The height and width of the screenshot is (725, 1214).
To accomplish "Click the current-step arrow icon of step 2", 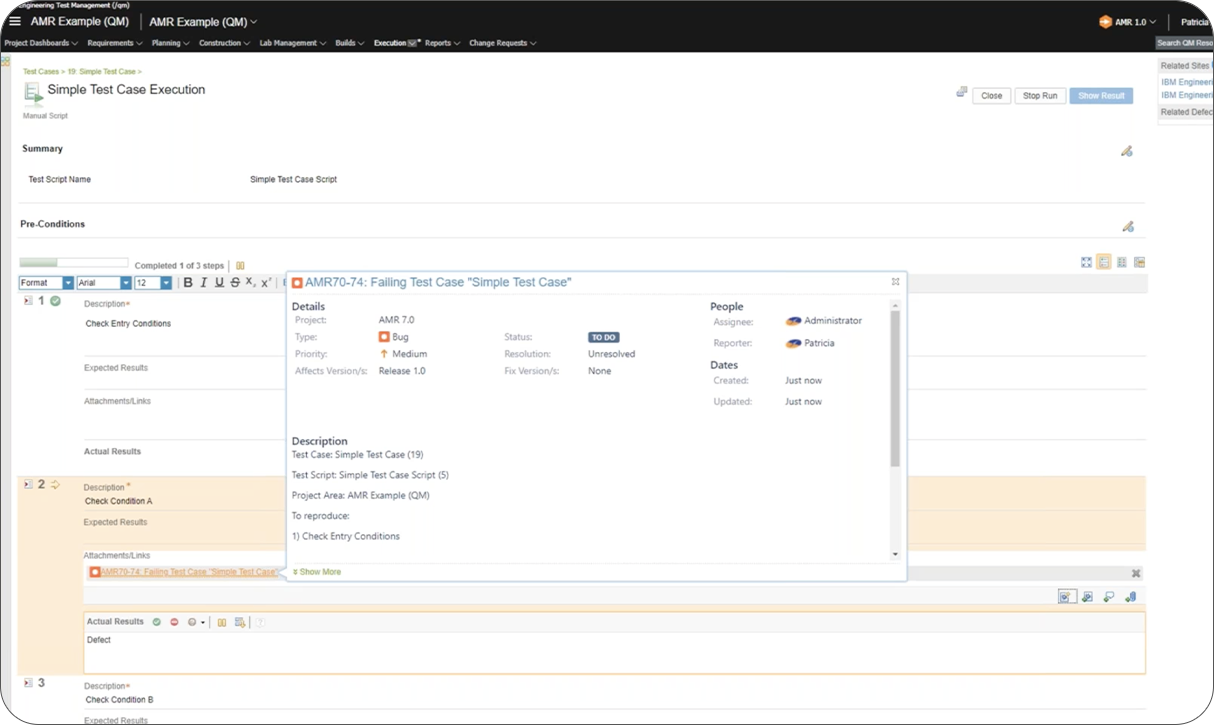I will 56,484.
